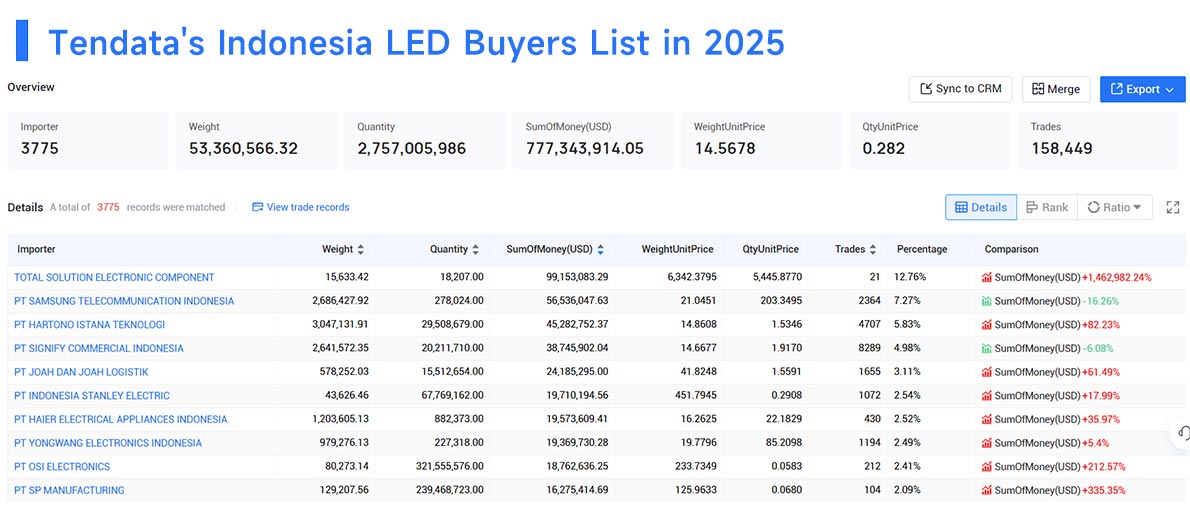Viewport: 1190px width, 513px height.
Task: Open PT SP MANUFACTURING importer
Action: [69, 489]
